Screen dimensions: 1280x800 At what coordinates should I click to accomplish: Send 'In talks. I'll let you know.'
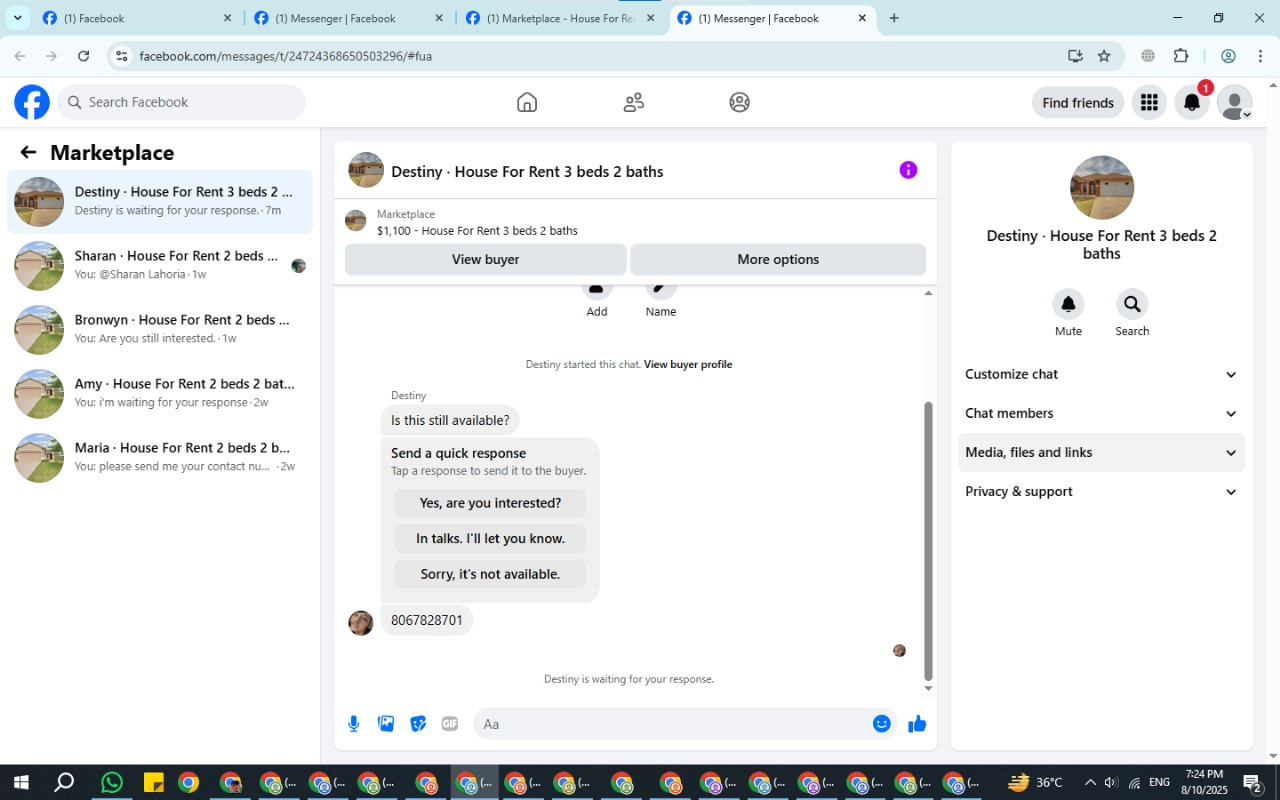click(x=490, y=538)
